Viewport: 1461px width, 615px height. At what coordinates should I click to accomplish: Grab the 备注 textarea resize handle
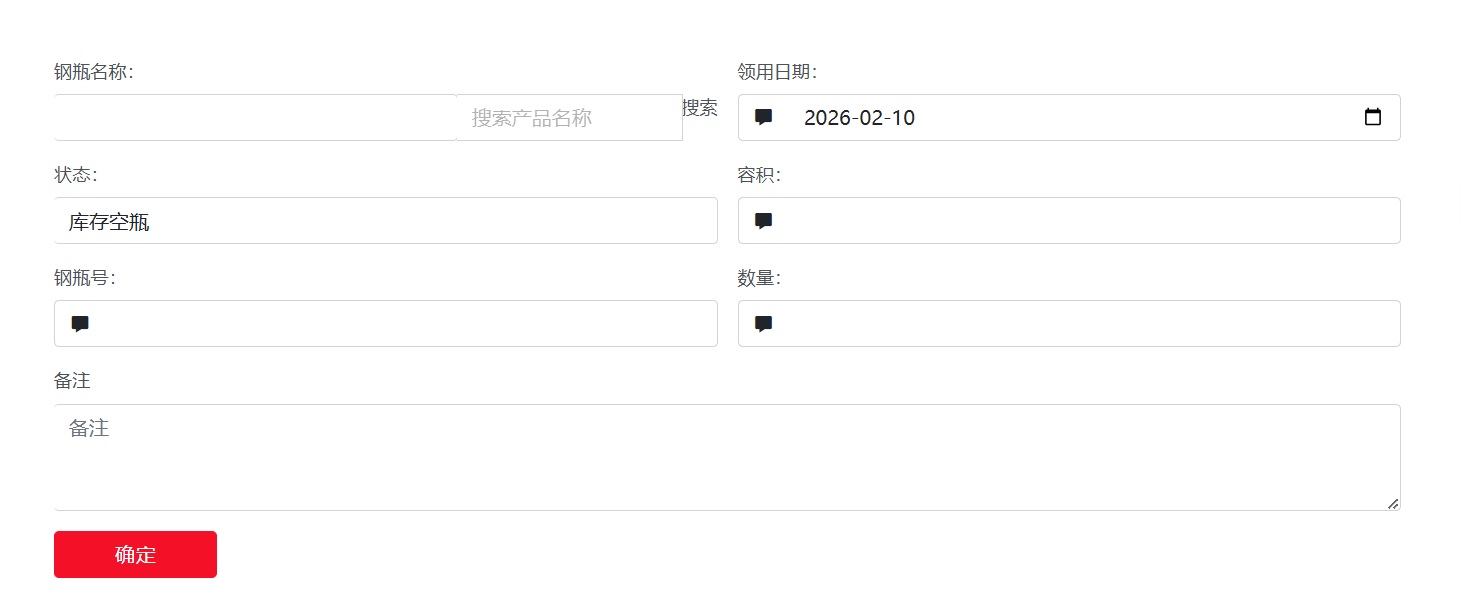(x=1393, y=503)
